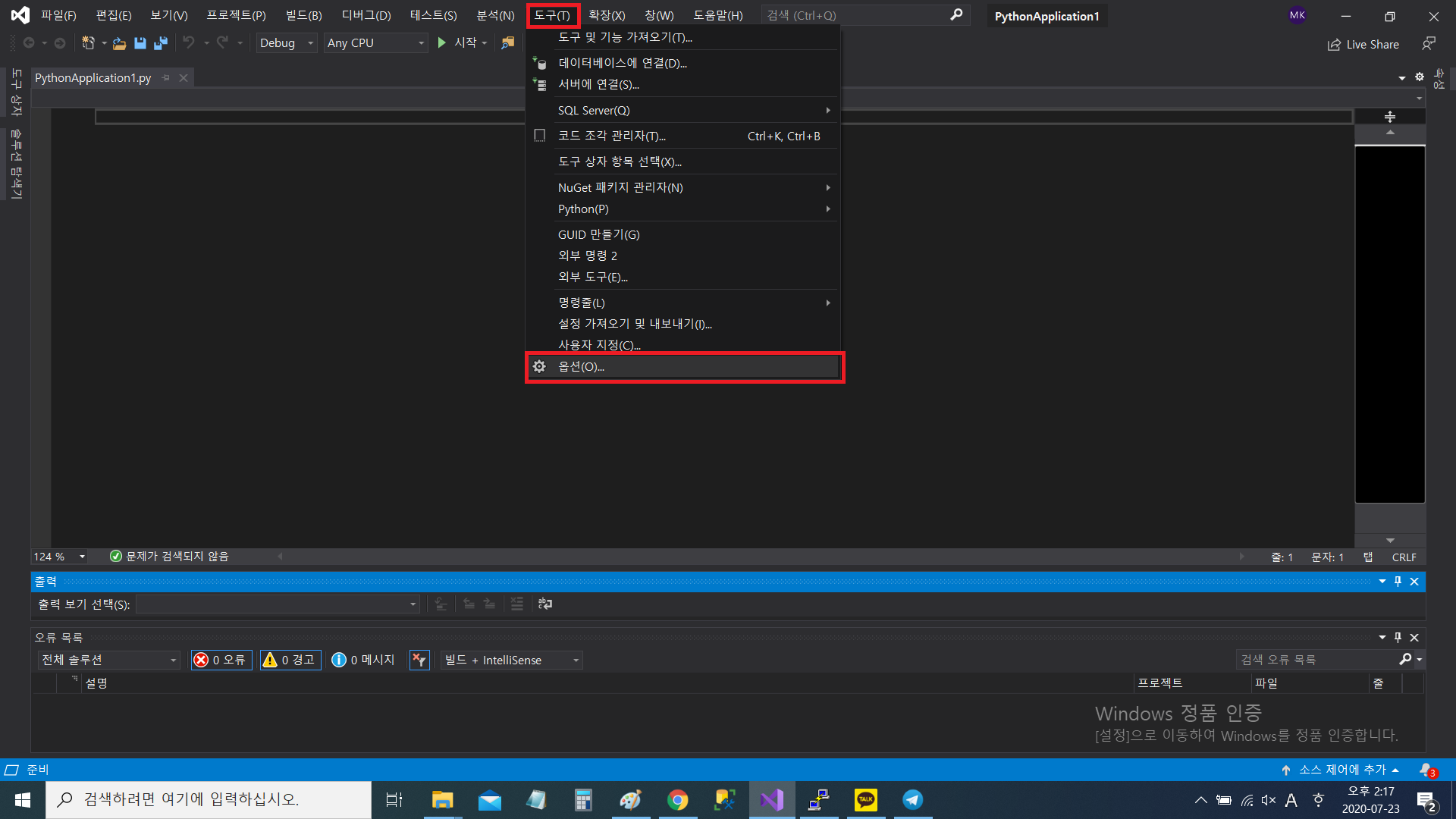Click the Find in Files toolbar icon

tap(507, 43)
